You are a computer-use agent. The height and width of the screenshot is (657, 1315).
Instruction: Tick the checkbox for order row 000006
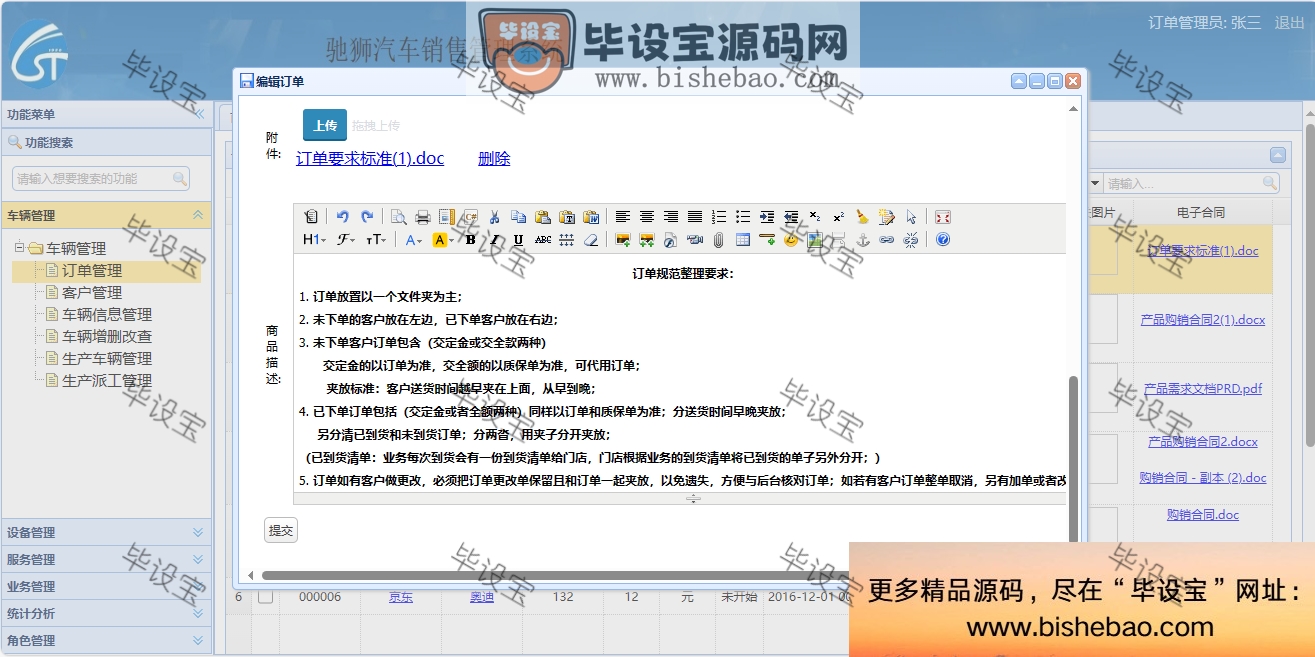266,597
